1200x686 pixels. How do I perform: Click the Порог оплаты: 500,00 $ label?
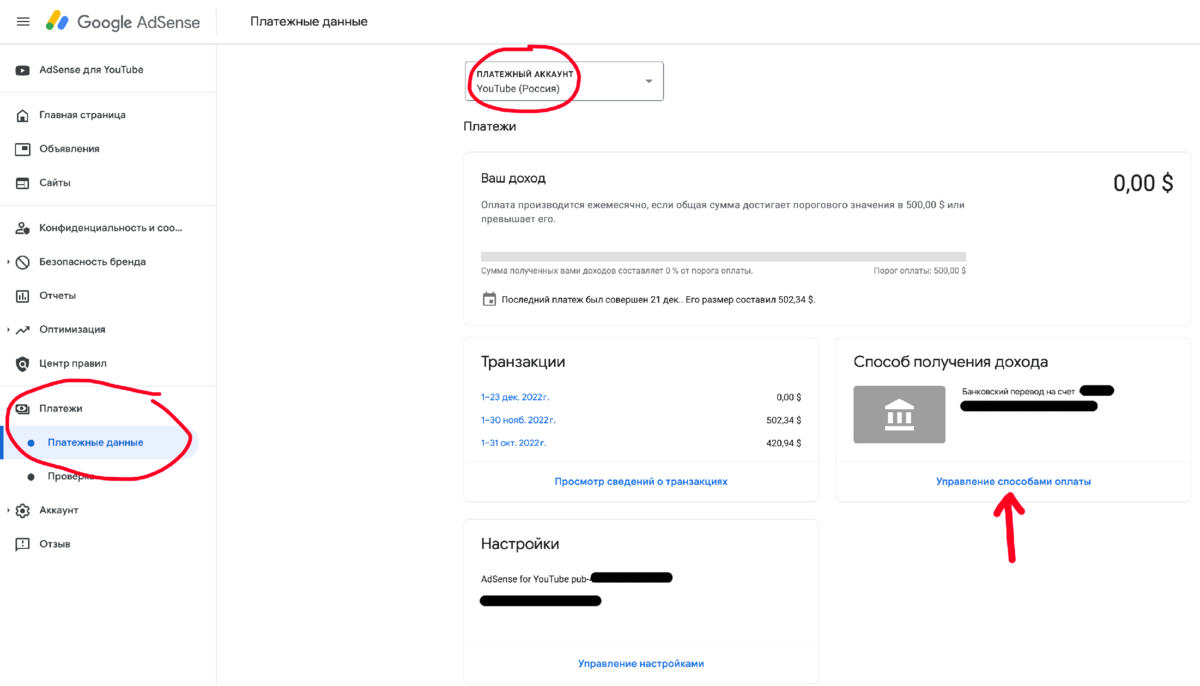[x=920, y=271]
